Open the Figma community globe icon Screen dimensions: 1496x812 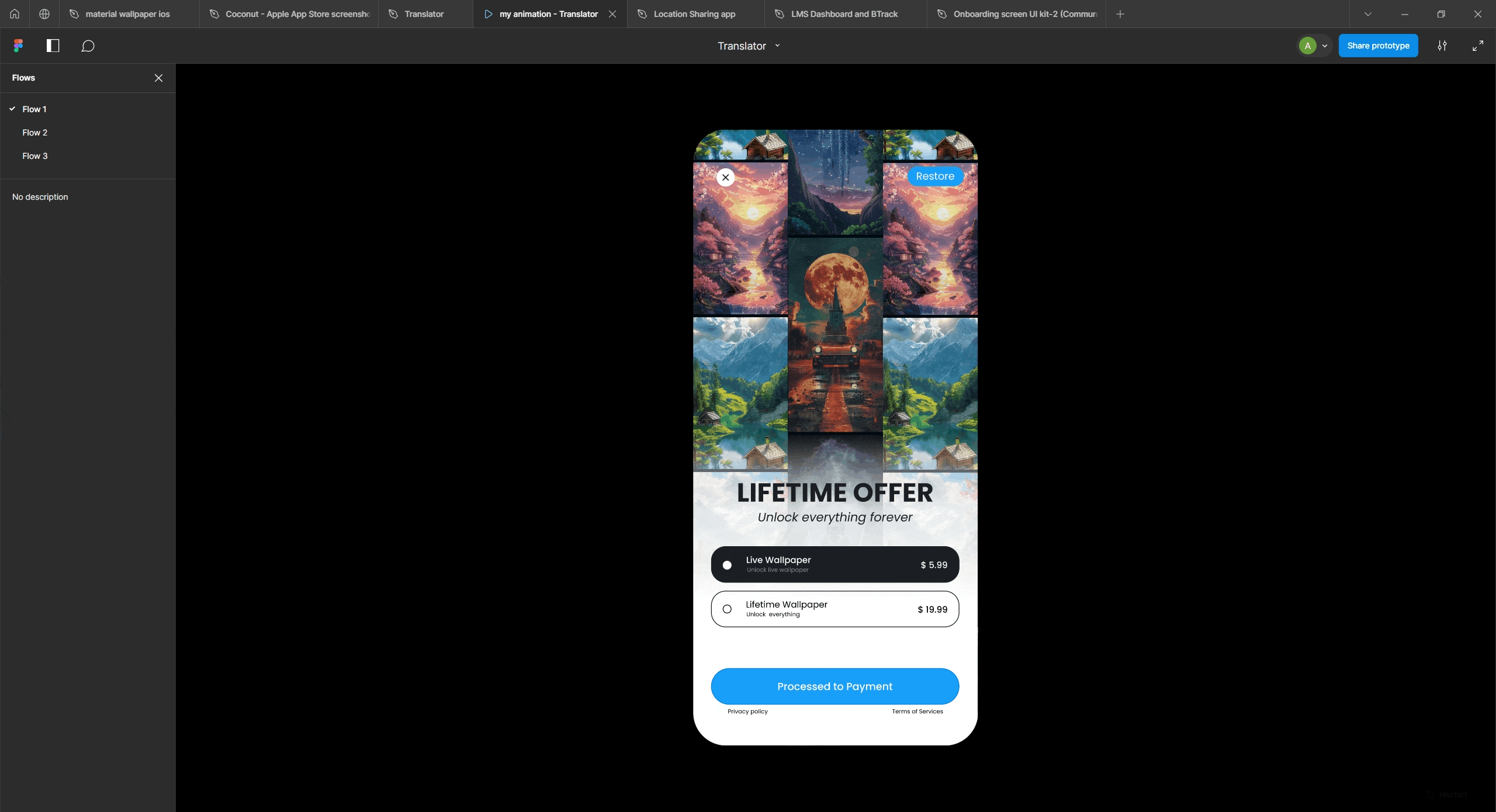point(44,13)
